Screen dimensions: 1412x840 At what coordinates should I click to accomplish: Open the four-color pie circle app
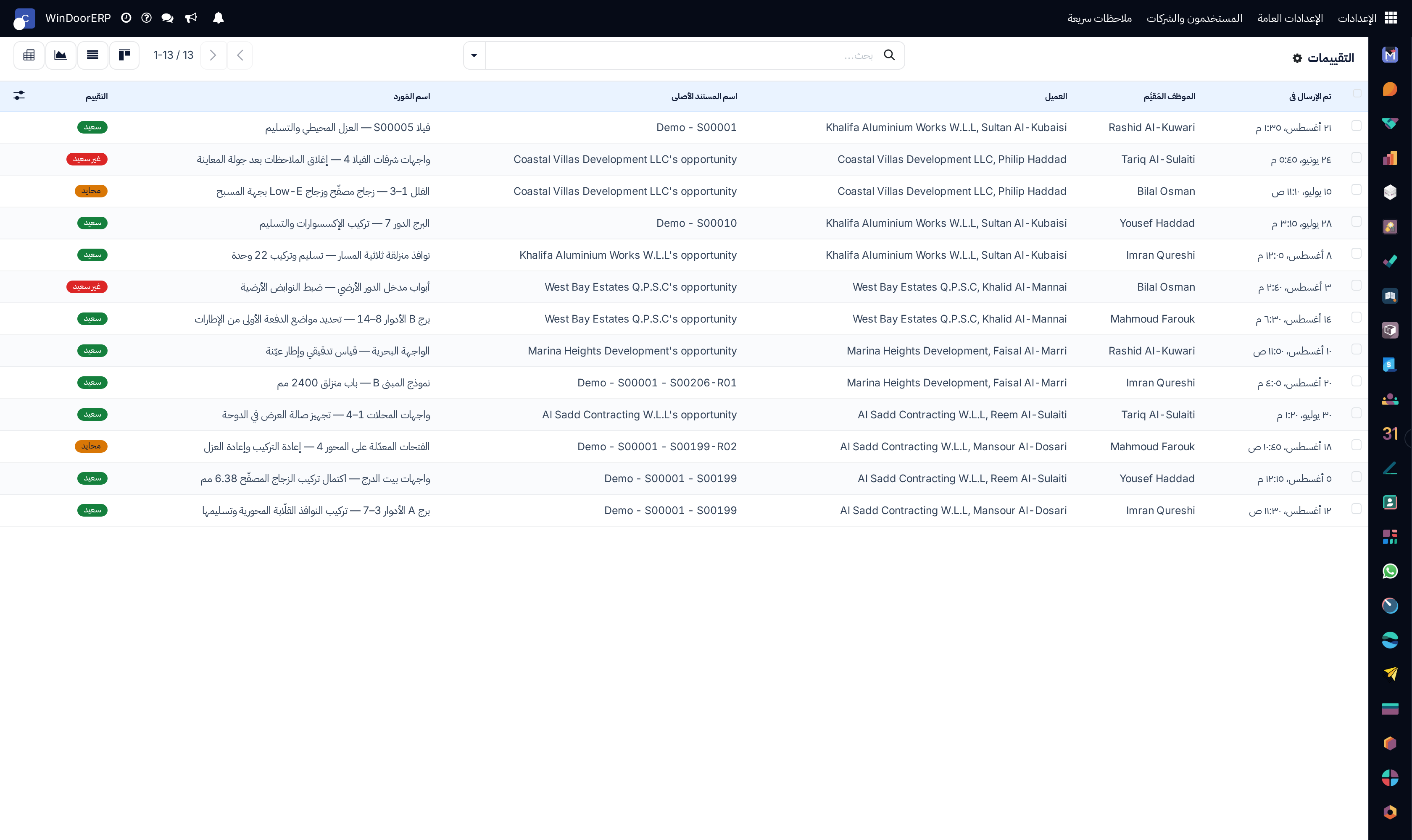(1390, 778)
